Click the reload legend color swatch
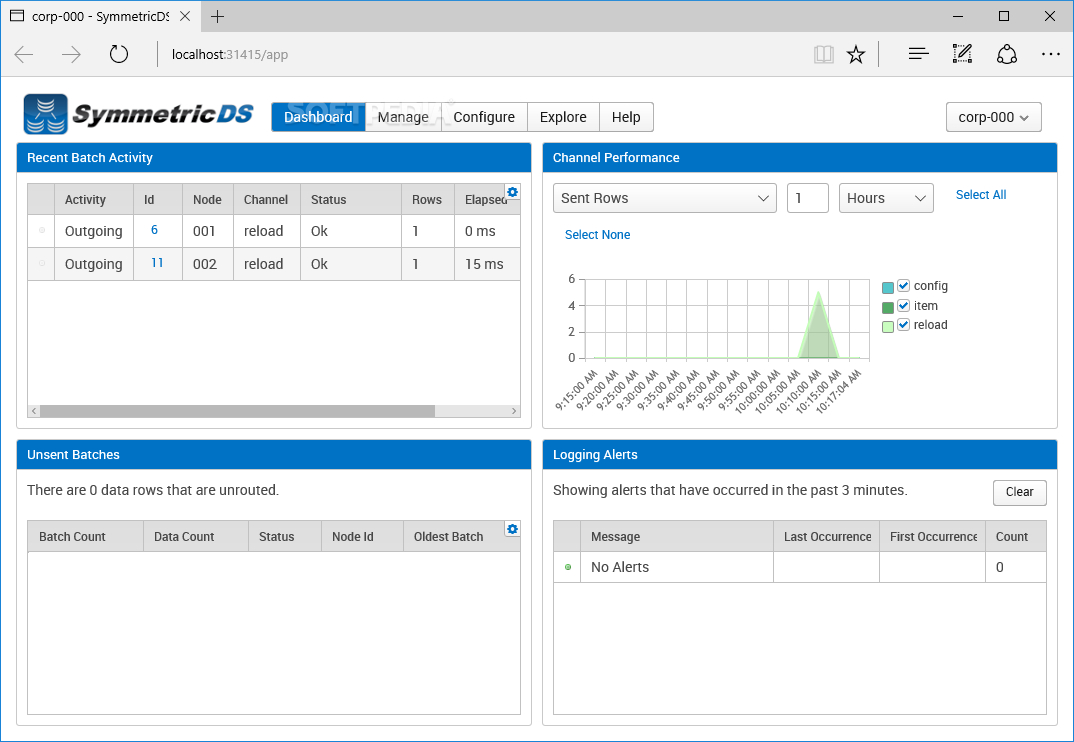Screen dimensions: 1074x742 pos(888,327)
